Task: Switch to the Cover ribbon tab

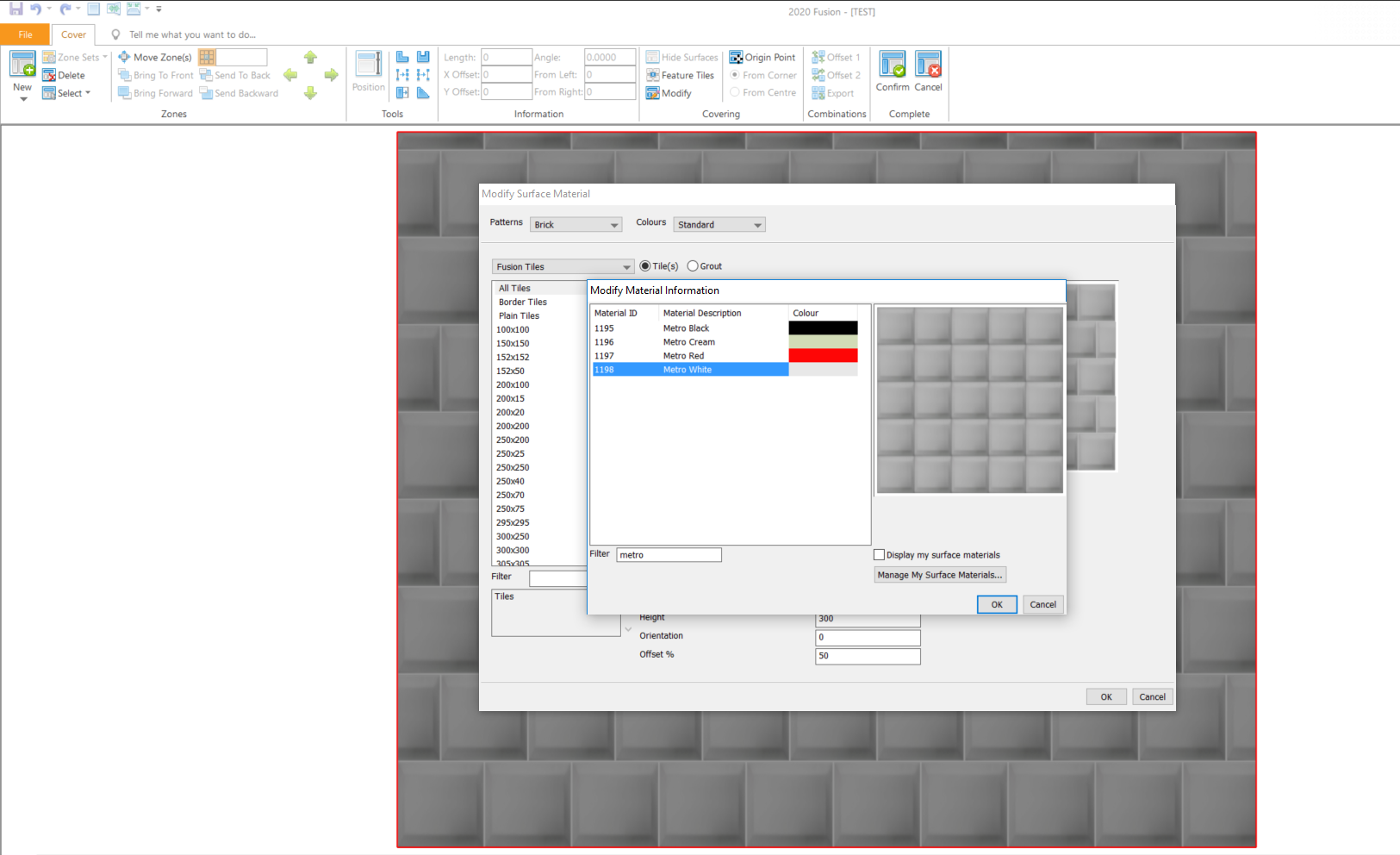Action: coord(73,34)
